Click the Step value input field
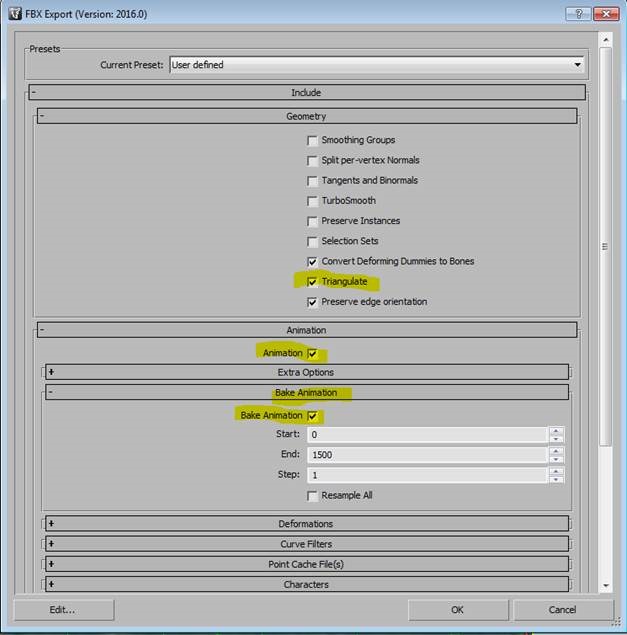 pos(427,475)
